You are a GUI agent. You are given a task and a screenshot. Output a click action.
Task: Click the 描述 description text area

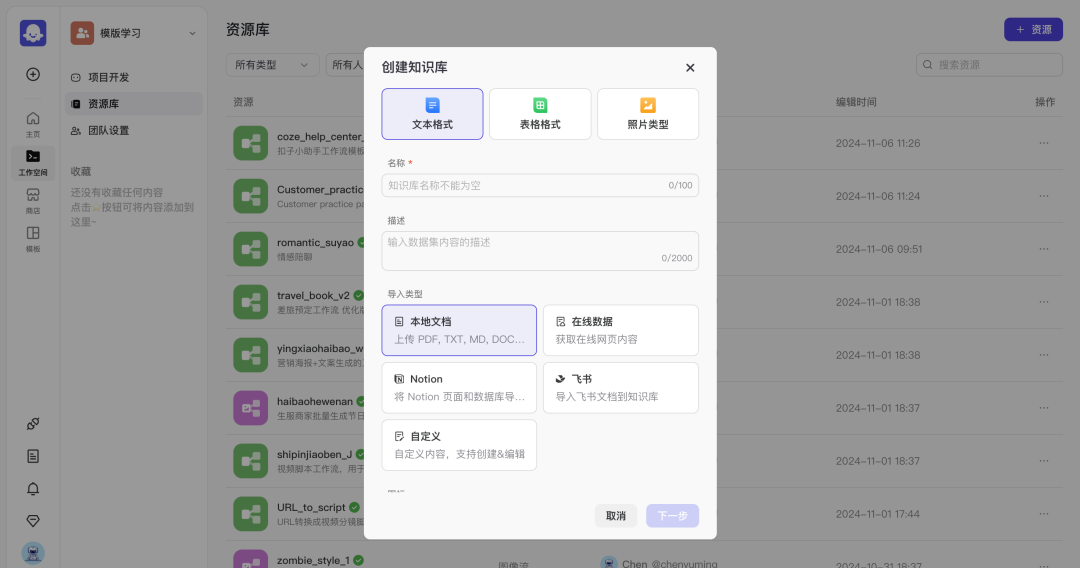click(540, 251)
